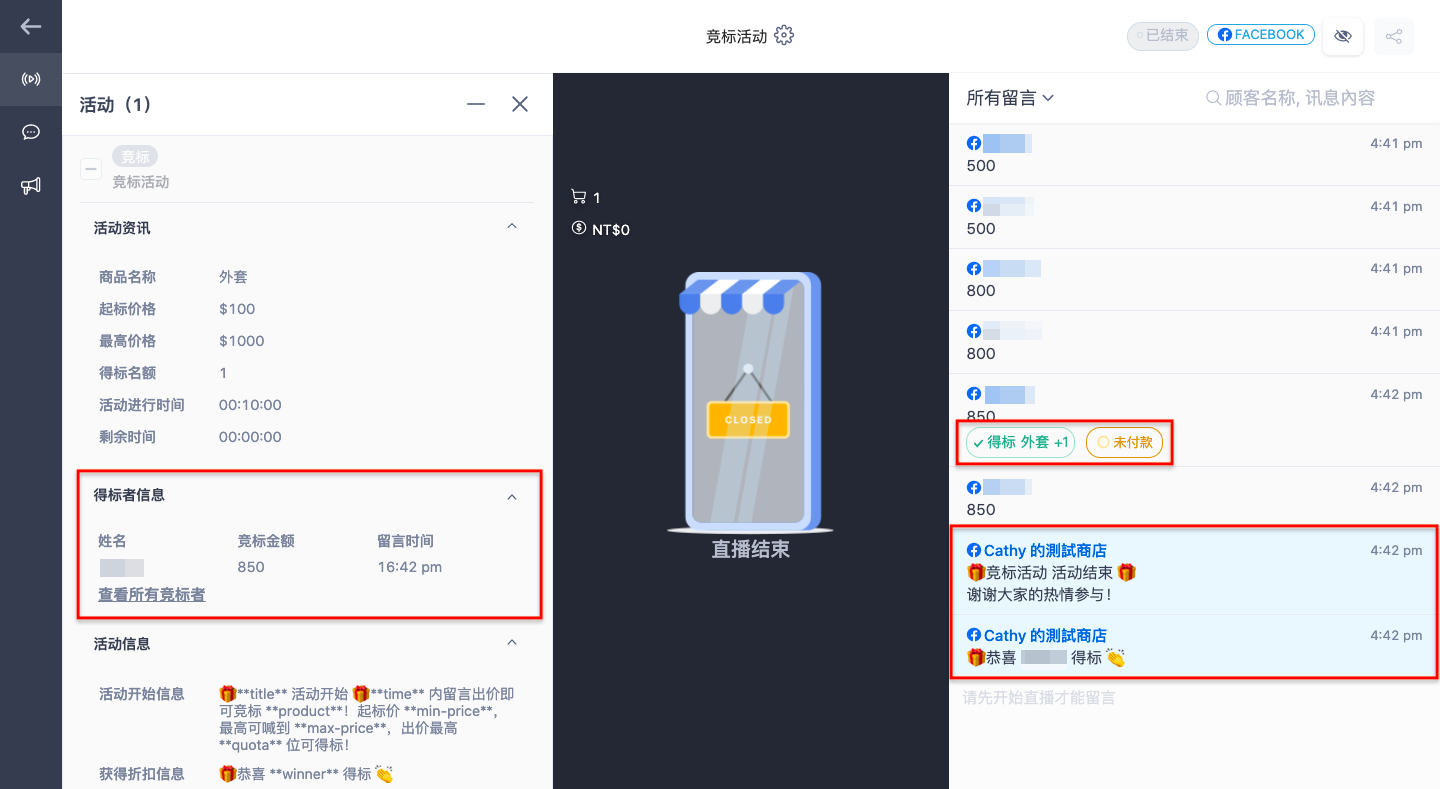The width and height of the screenshot is (1440, 789).
Task: Click the 已结束 status badge
Action: click(x=1163, y=35)
